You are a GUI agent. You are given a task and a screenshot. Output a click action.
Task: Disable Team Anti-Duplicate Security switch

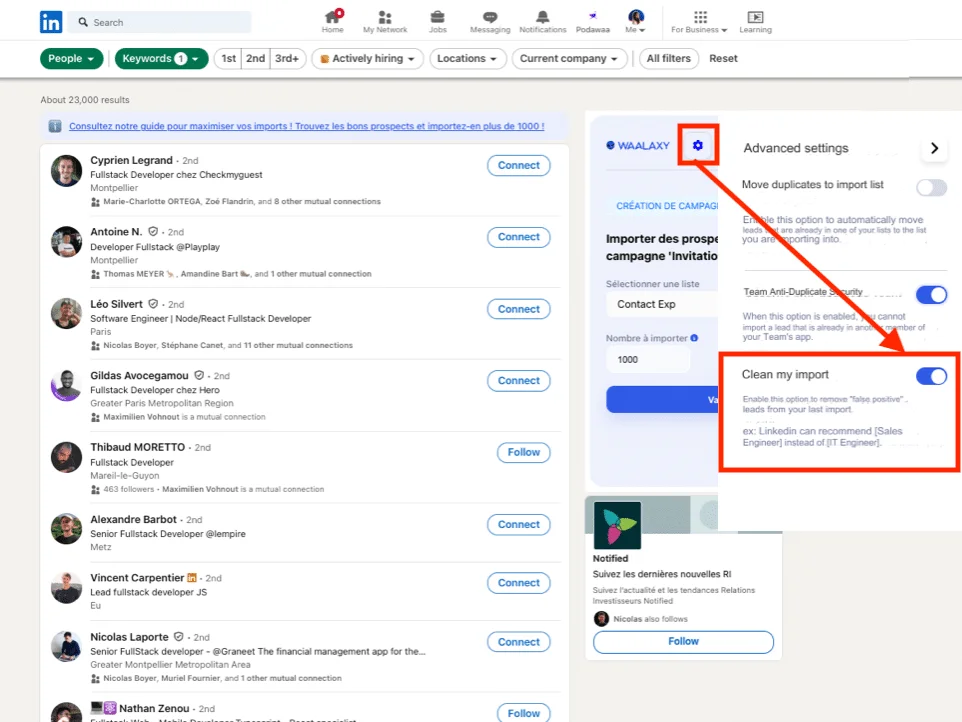coord(931,295)
